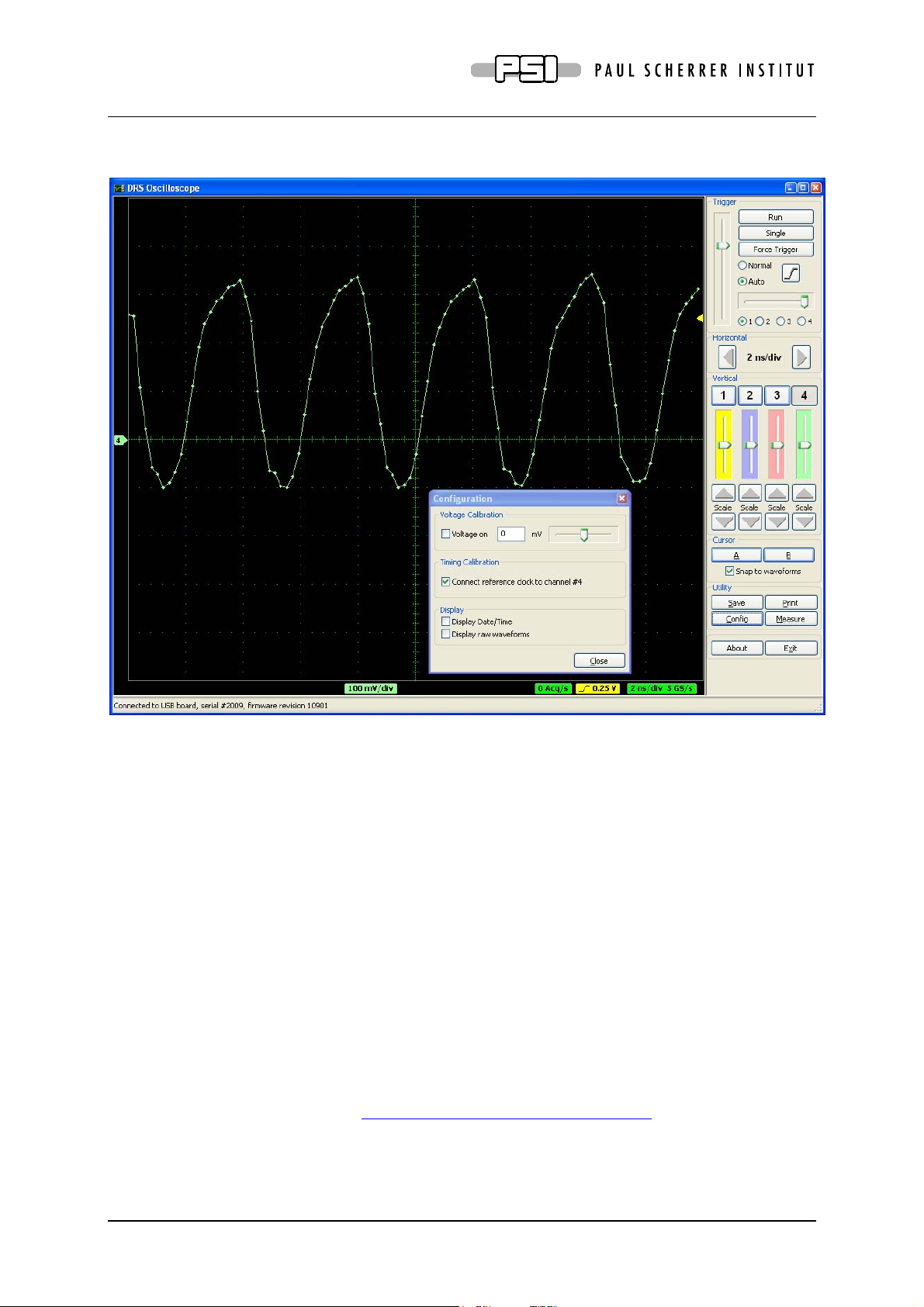The image size is (924, 1307).
Task: Click the voltage calibration mV input field
Action: [x=510, y=534]
